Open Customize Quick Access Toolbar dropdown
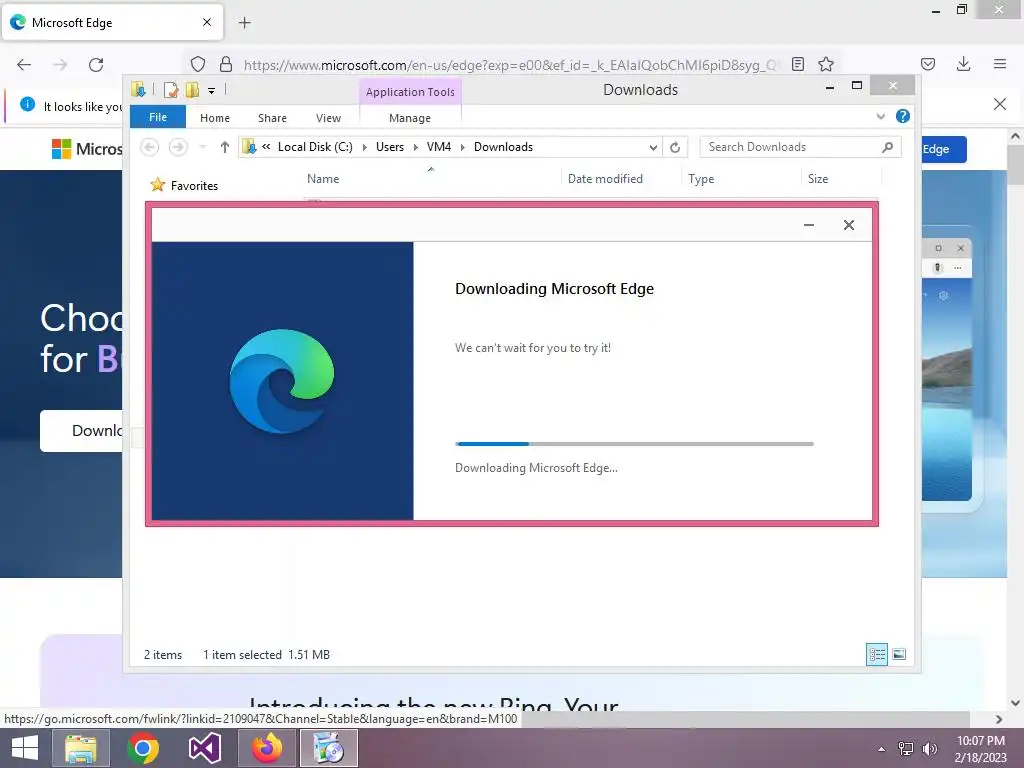 point(212,90)
